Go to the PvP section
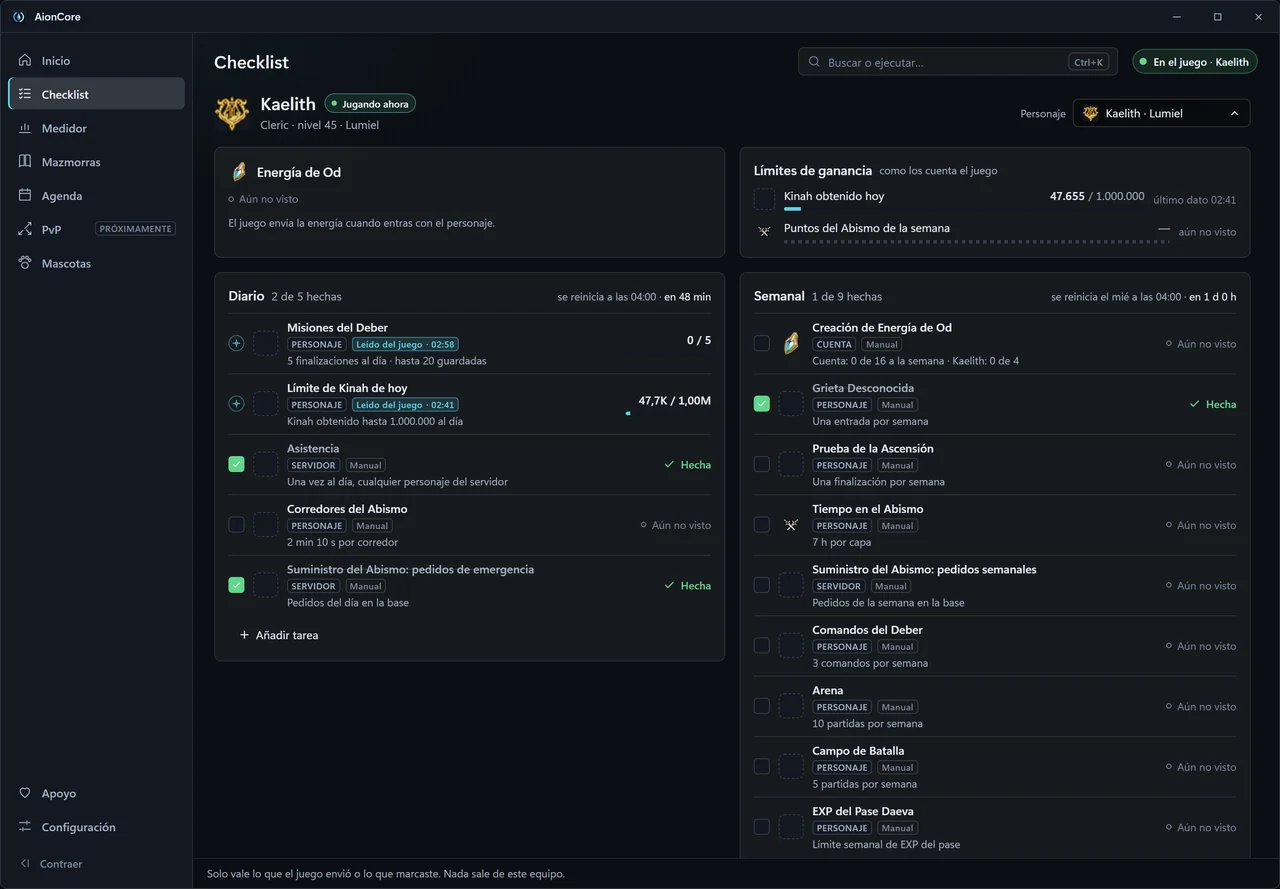This screenshot has width=1280, height=889. pyautogui.click(x=96, y=229)
